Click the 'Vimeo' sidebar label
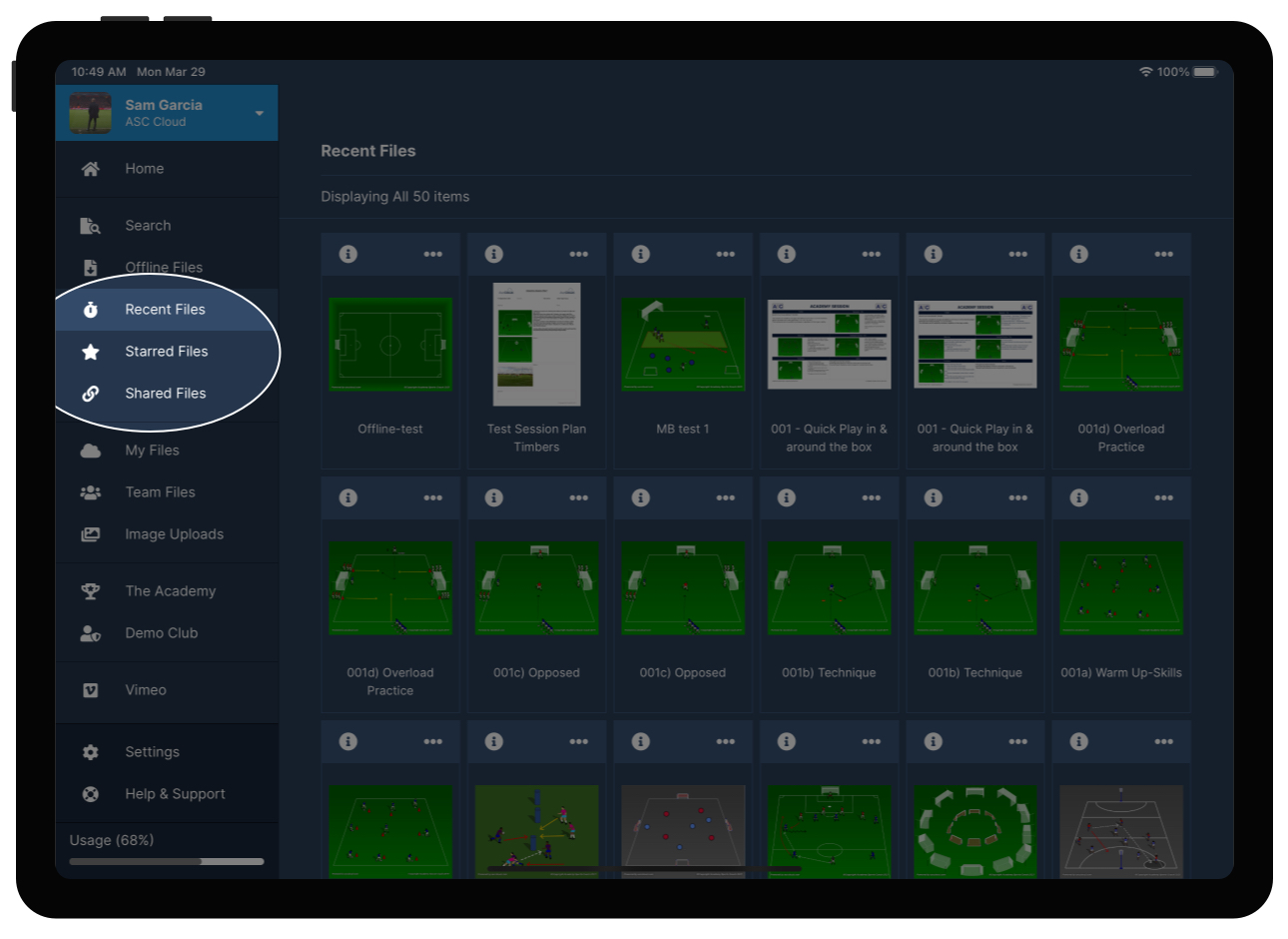The height and width of the screenshot is (939, 1288). (146, 690)
